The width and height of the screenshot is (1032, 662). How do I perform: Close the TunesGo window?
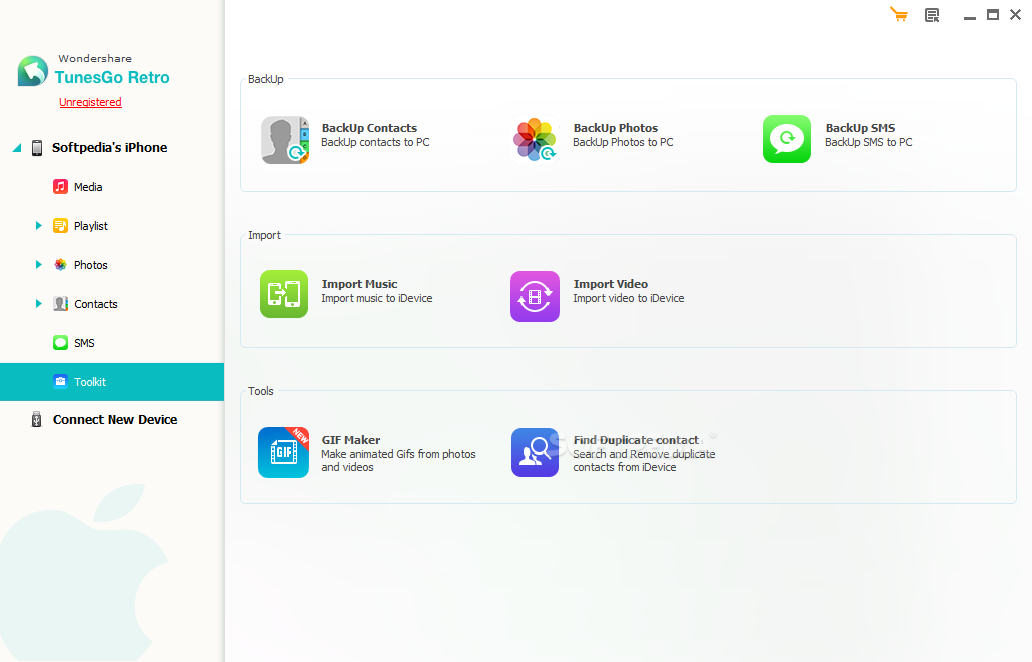pos(1016,14)
